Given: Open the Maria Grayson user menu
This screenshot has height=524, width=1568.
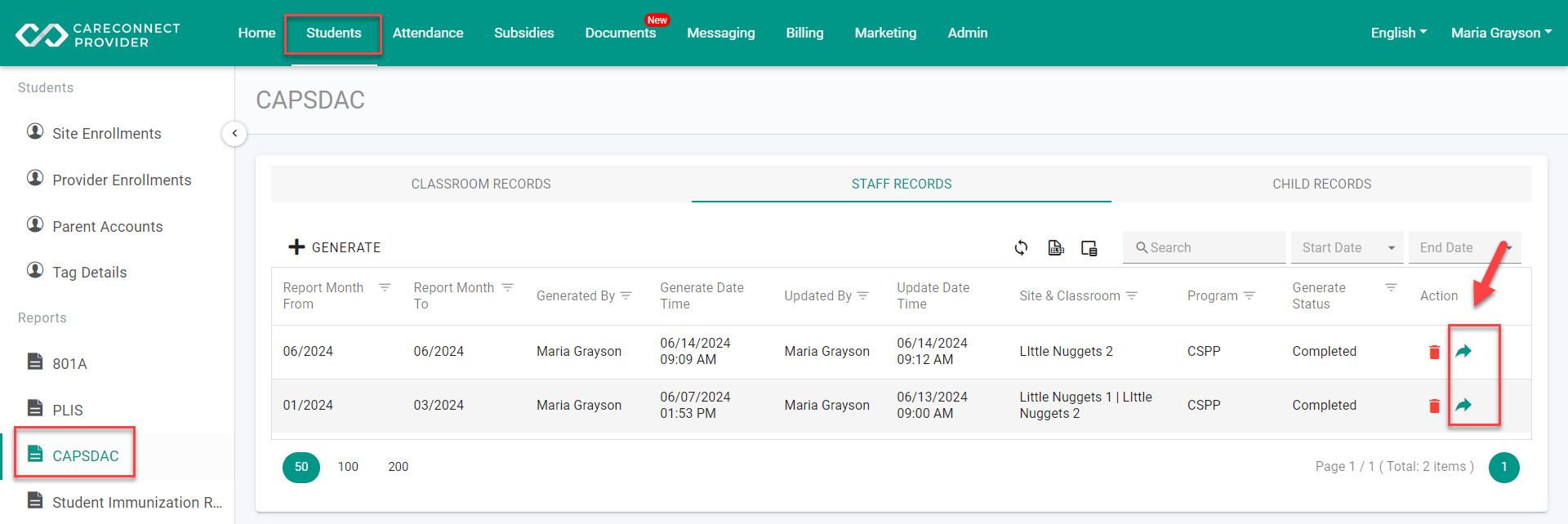Looking at the screenshot, I should click(1502, 33).
